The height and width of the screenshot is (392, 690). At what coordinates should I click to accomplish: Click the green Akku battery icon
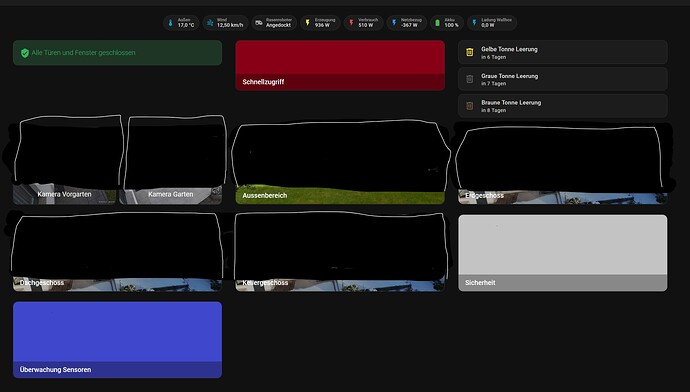(437, 22)
